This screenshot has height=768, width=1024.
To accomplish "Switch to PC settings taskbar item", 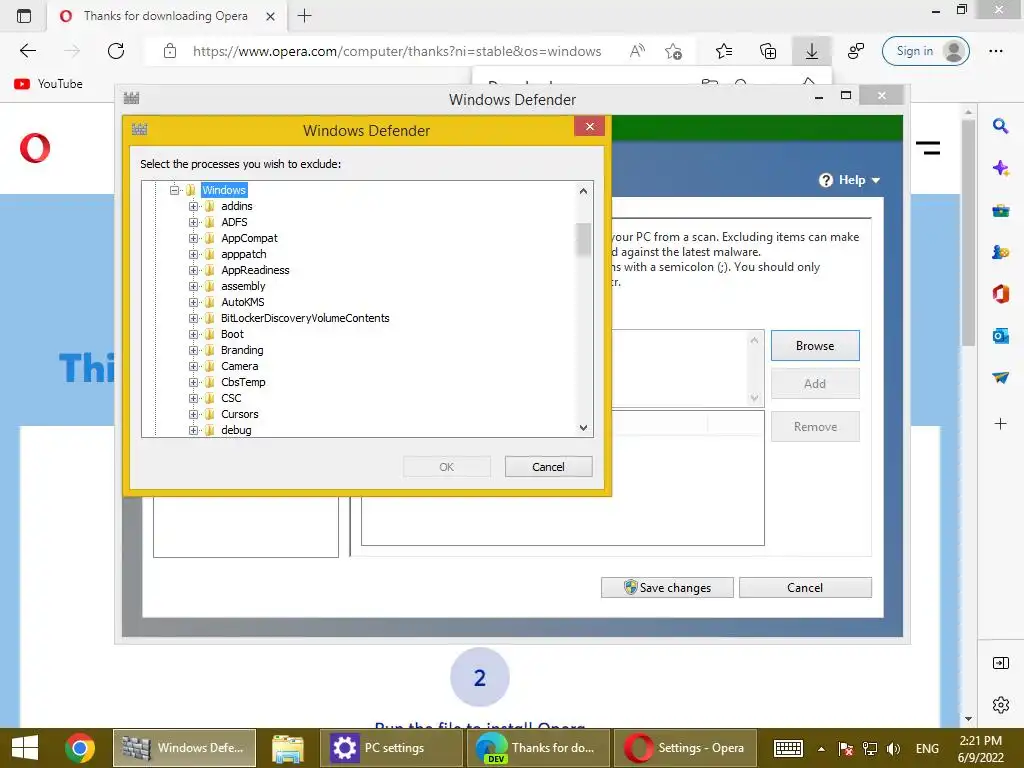I will 392,748.
